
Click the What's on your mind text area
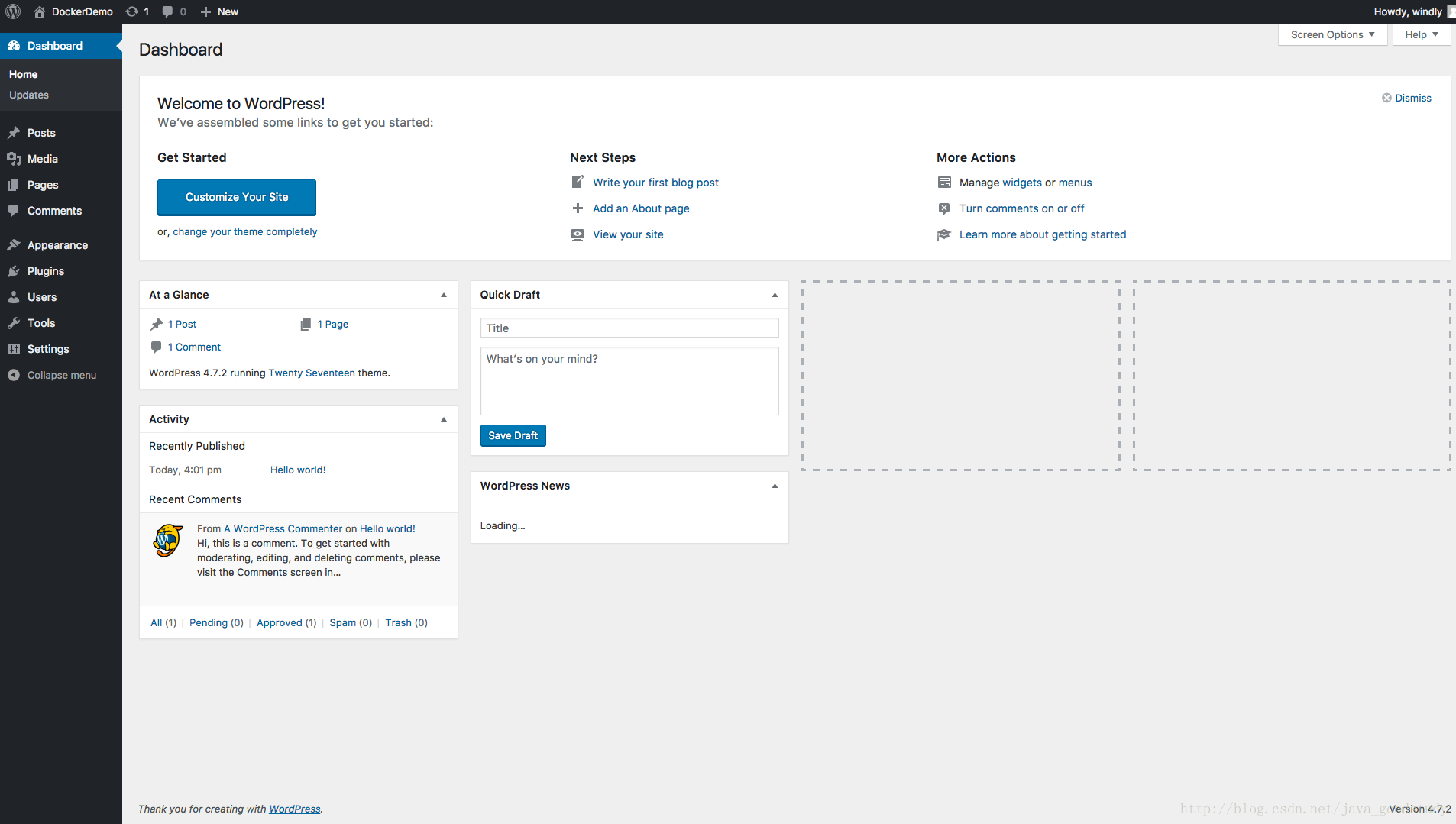pos(629,381)
